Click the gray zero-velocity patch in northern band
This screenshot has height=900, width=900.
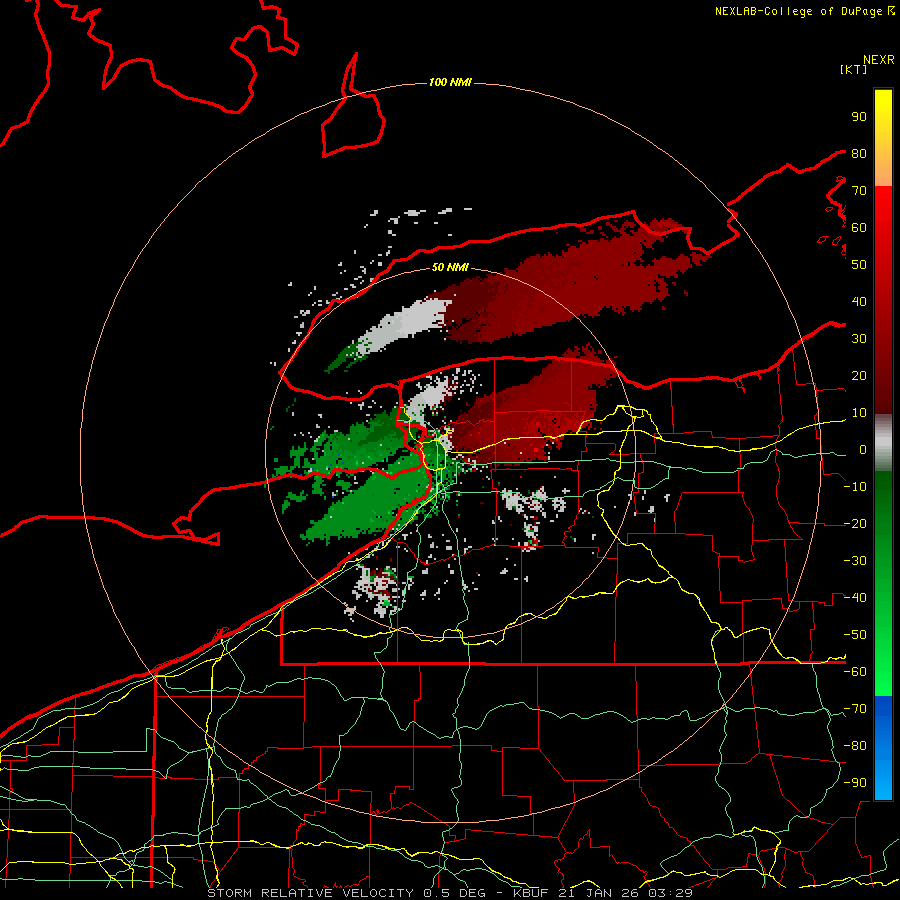(405, 324)
